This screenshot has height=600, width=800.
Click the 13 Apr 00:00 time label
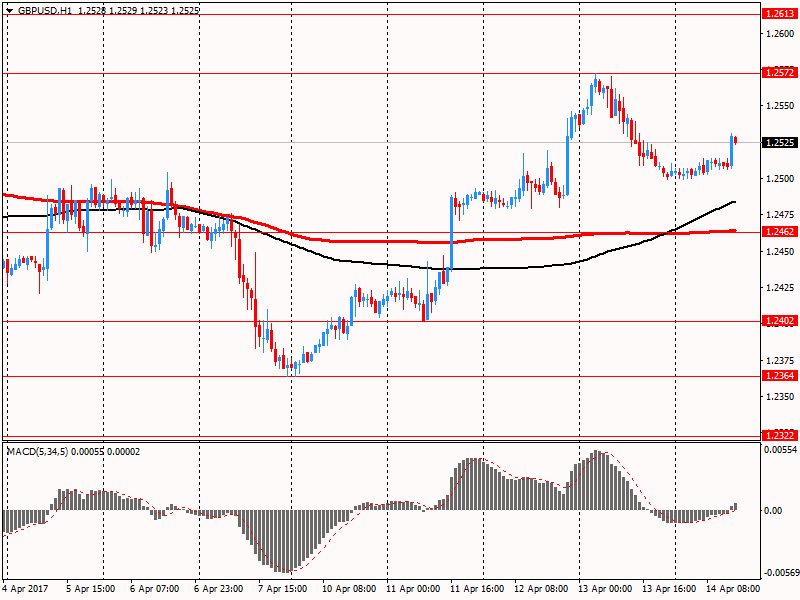coord(605,589)
